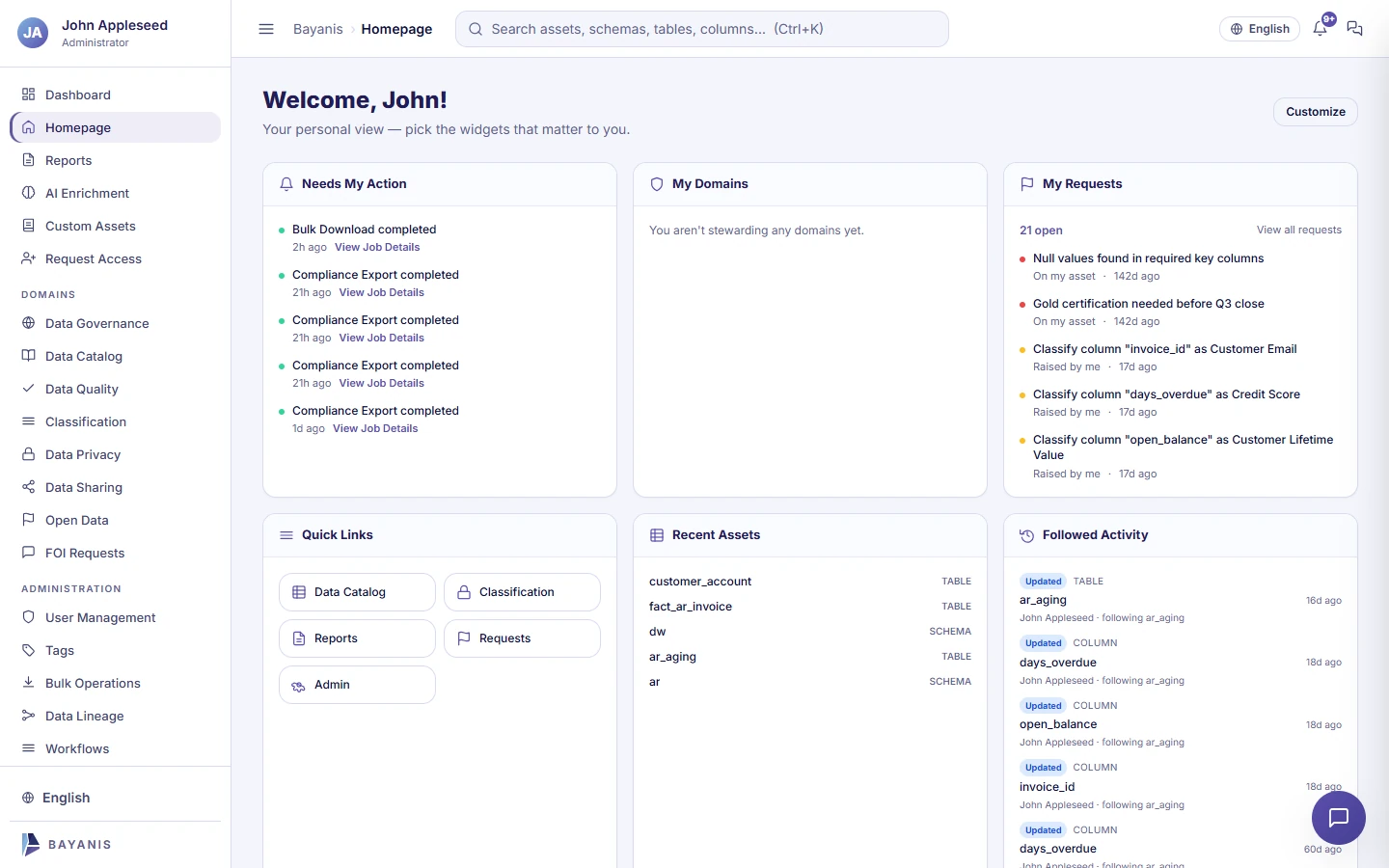Screen dimensions: 1389x868
Task: Open the View all requests link
Action: coord(1298,230)
